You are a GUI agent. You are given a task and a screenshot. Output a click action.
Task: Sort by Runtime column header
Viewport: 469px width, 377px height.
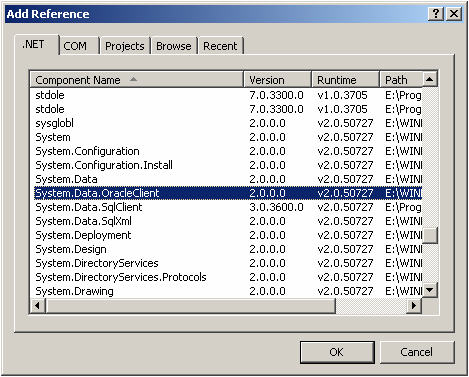click(346, 80)
